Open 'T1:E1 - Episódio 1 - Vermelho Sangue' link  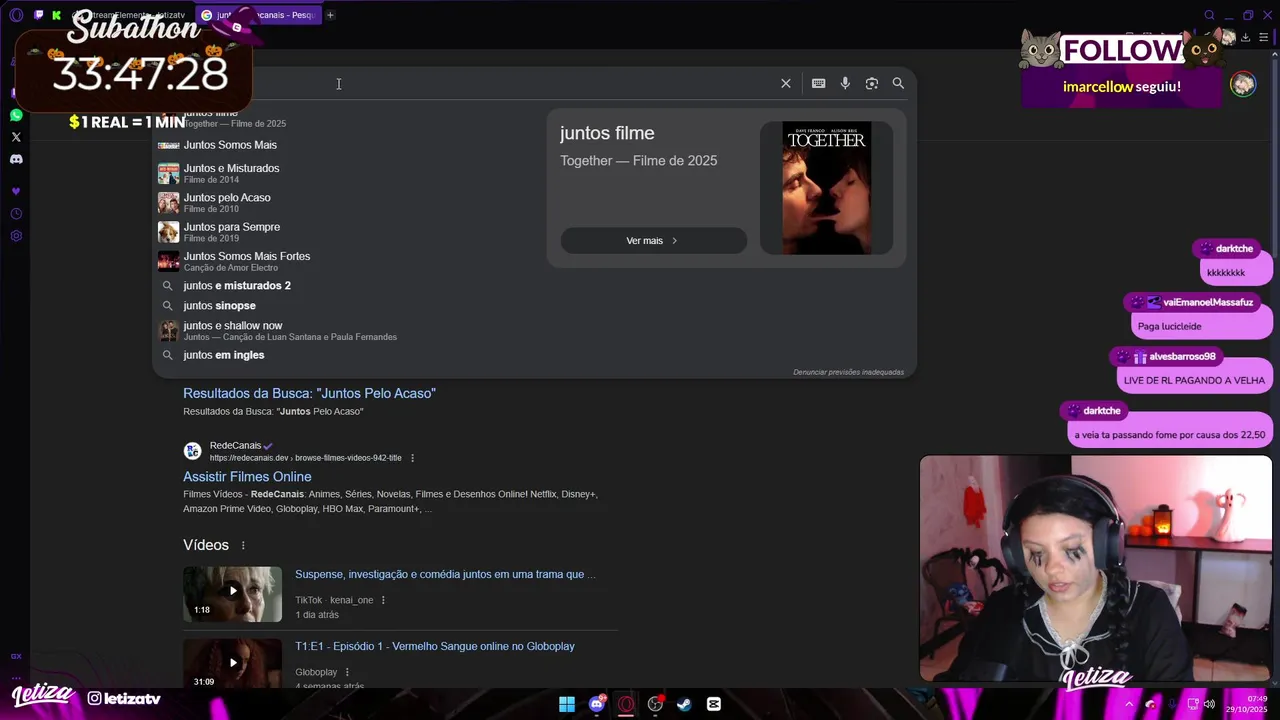[x=435, y=646]
